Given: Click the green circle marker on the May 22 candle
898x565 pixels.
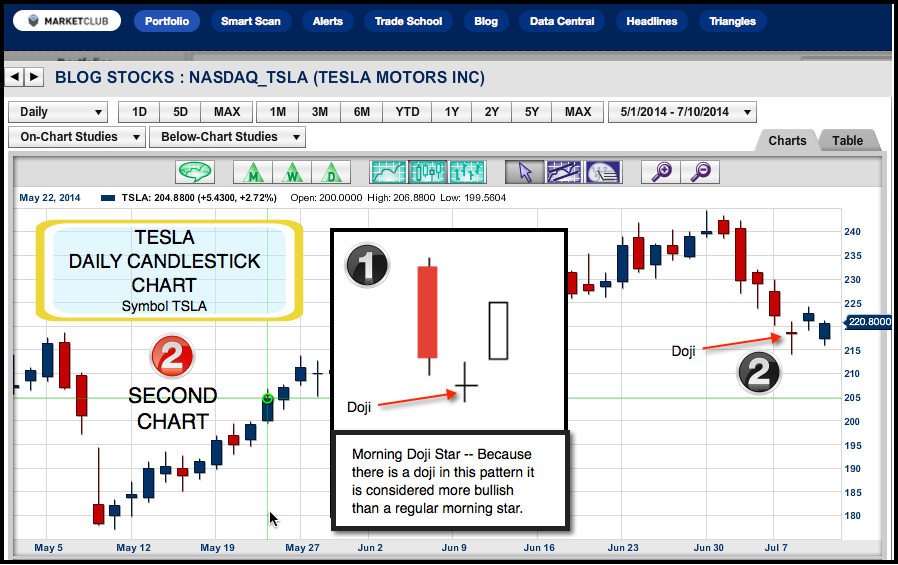Looking at the screenshot, I should [267, 398].
